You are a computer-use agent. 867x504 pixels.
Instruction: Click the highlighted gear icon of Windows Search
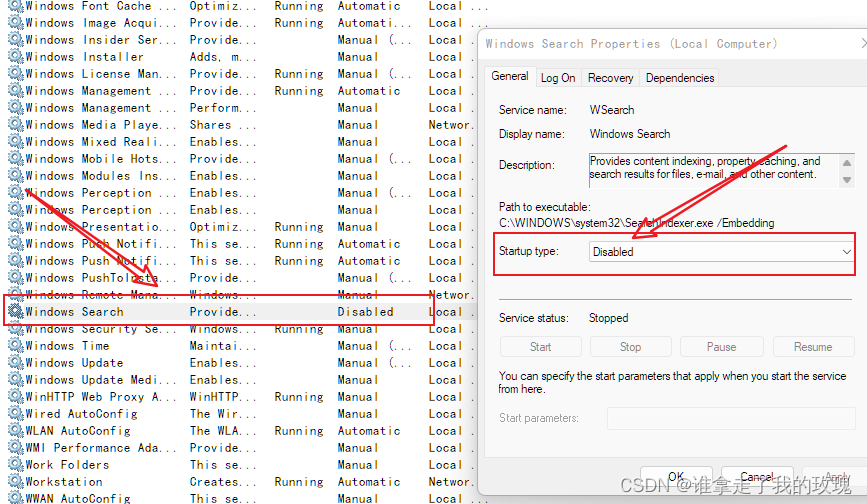(15, 312)
